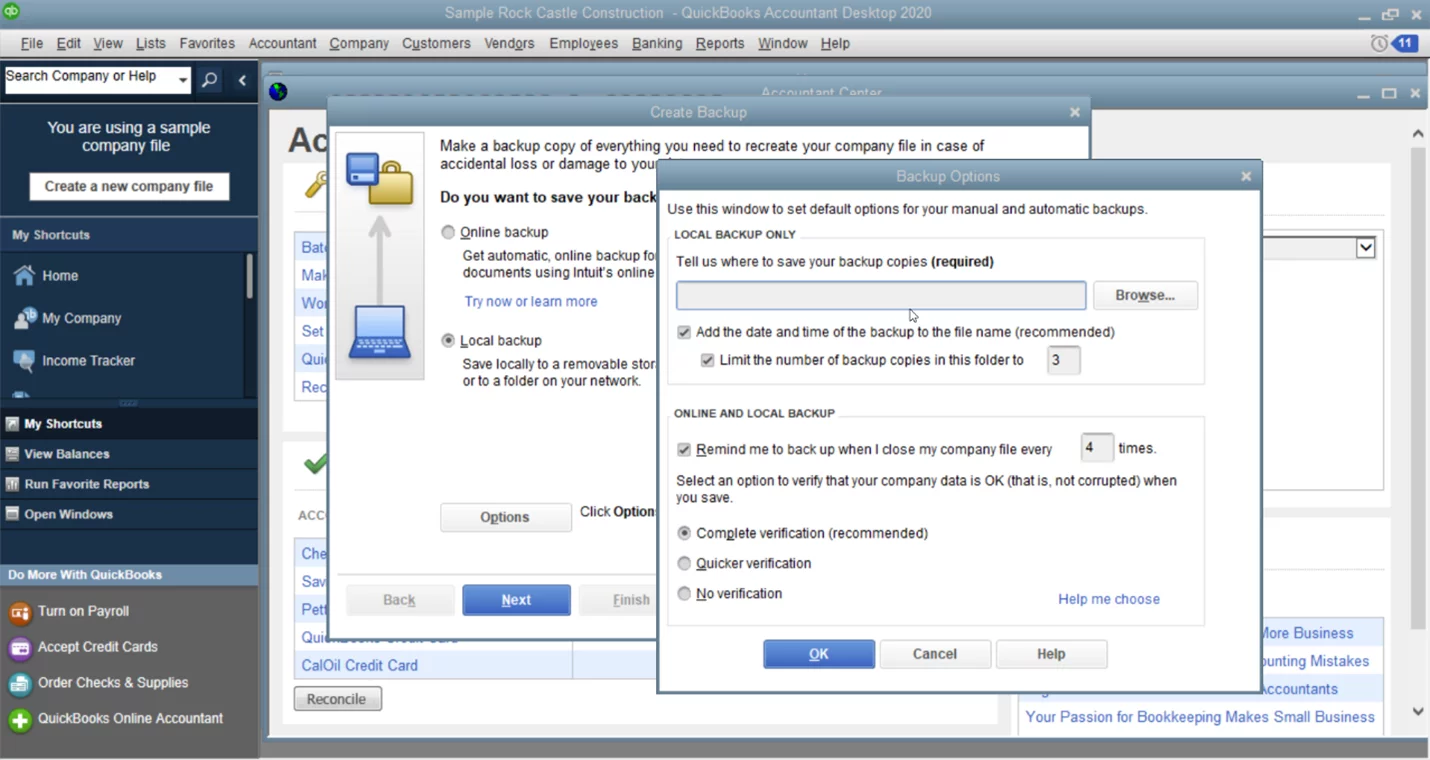The height and width of the screenshot is (760, 1430).
Task: Click the QuickBooks logo in the title bar
Action: coord(10,12)
